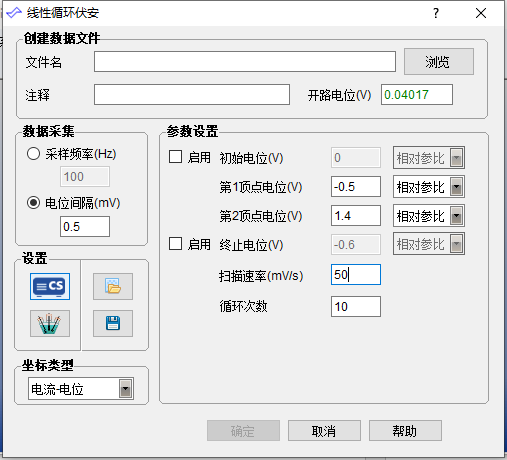
Task: Click the electrode cell setup icon
Action: coord(50,323)
